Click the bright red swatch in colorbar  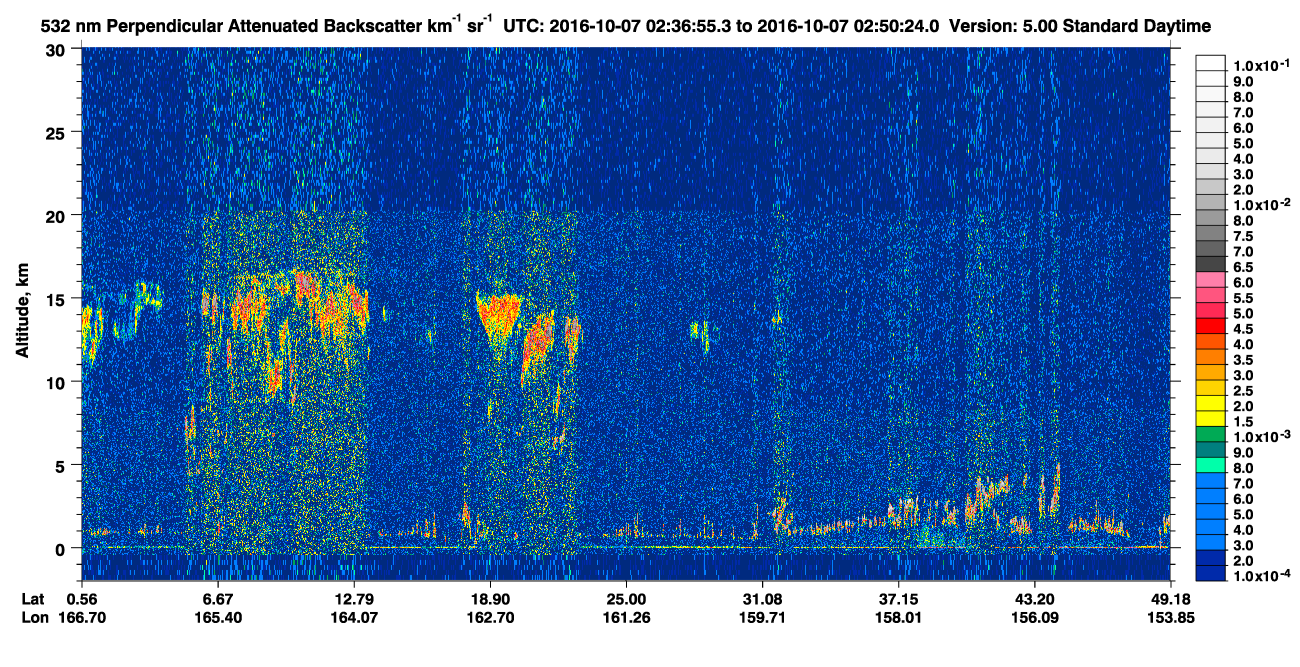point(1211,326)
